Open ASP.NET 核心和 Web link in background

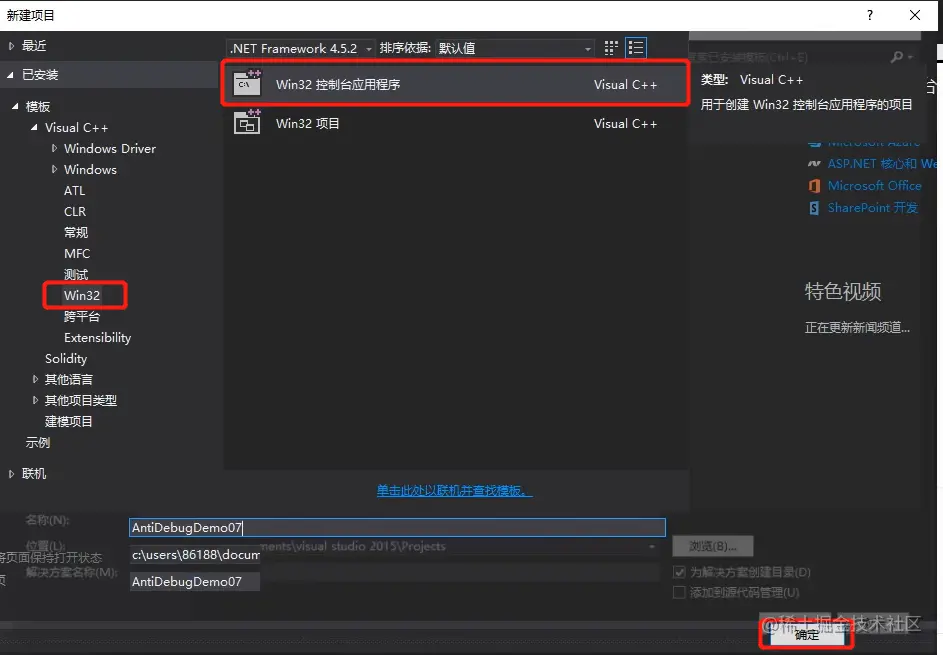882,164
